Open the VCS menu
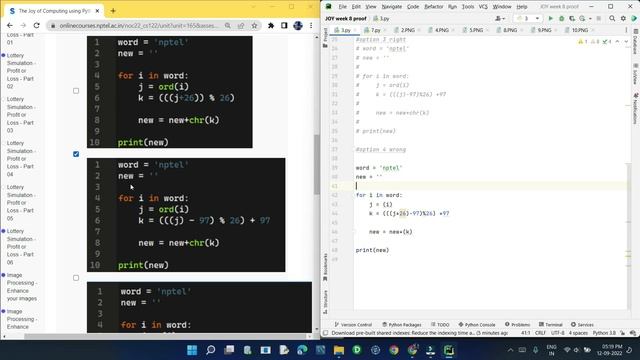 pyautogui.click(x=483, y=7)
